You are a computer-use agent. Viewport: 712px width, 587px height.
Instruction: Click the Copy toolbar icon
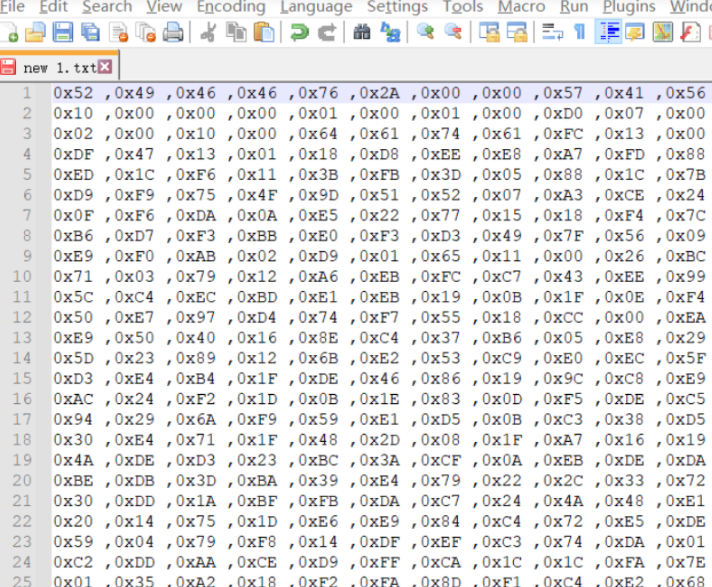(236, 32)
